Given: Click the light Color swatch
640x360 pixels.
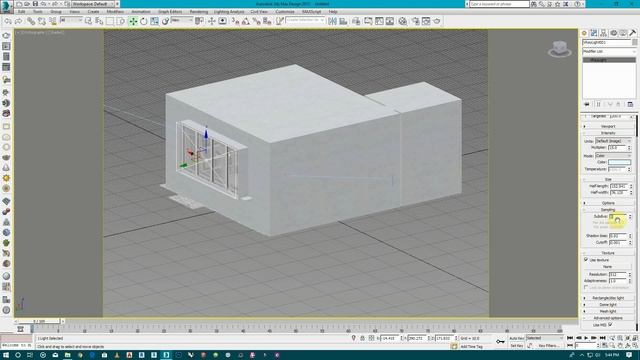Looking at the screenshot, I should (619, 162).
